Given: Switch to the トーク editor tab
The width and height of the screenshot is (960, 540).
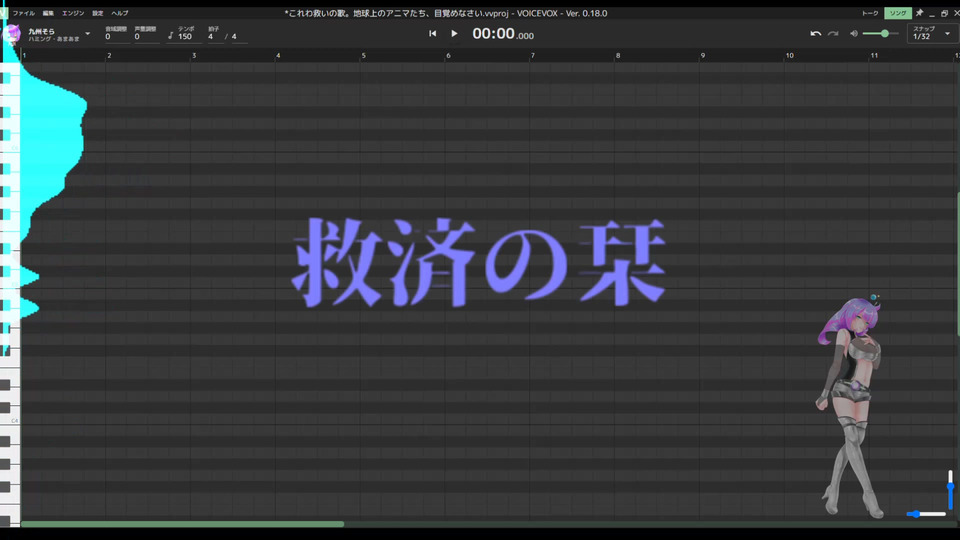Looking at the screenshot, I should tap(869, 13).
